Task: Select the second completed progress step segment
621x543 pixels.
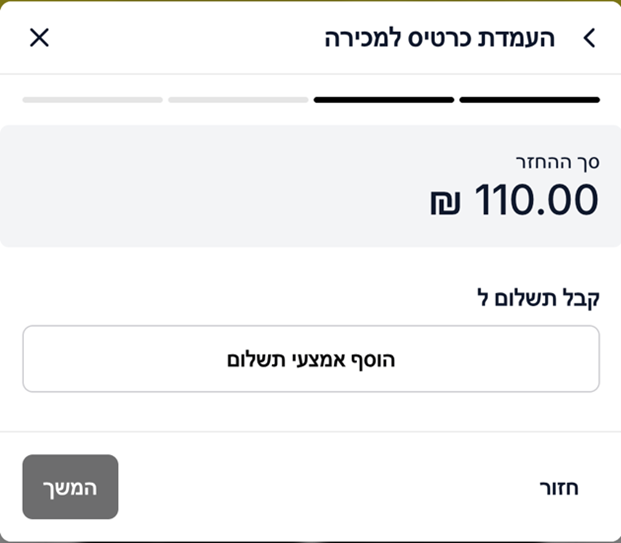Action: [x=384, y=100]
